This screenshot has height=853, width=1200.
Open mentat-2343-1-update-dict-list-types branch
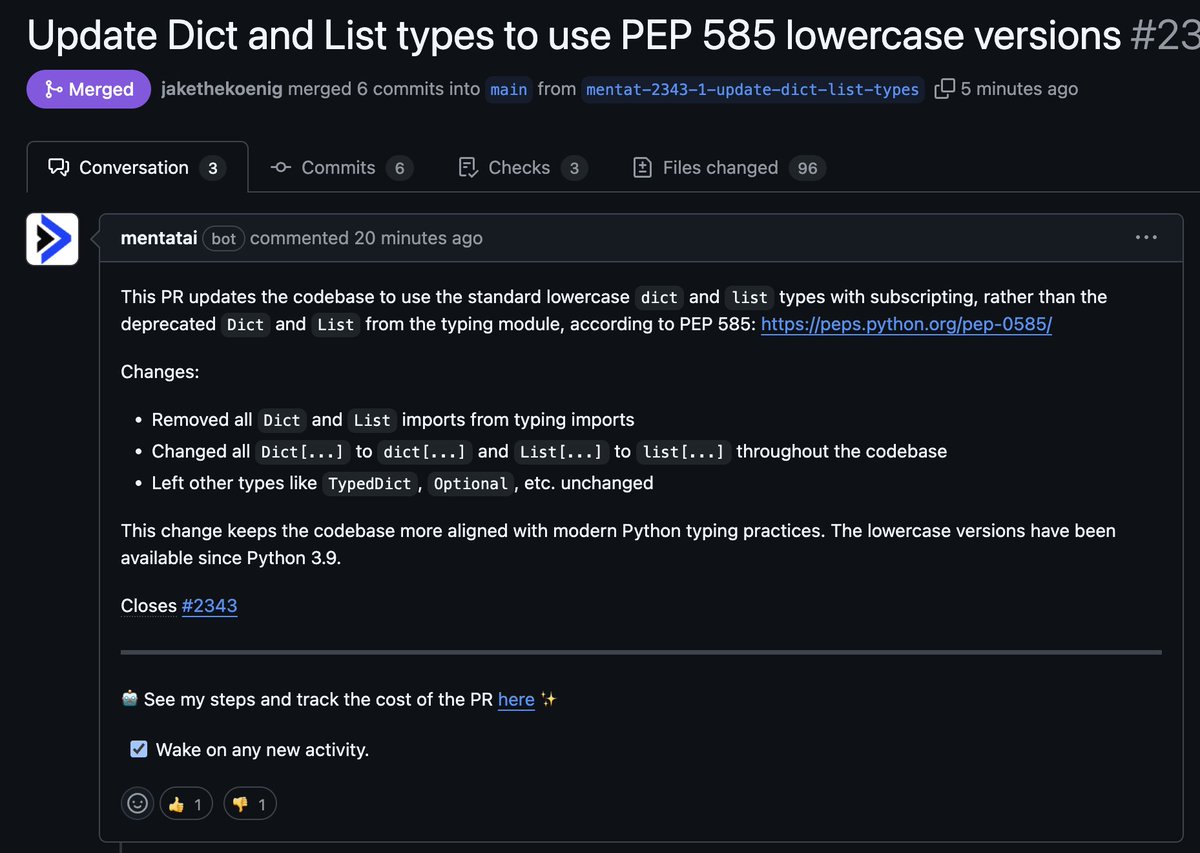752,89
